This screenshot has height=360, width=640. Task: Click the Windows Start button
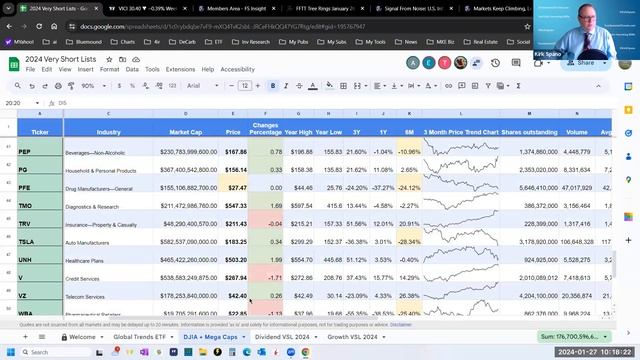click(x=11, y=352)
